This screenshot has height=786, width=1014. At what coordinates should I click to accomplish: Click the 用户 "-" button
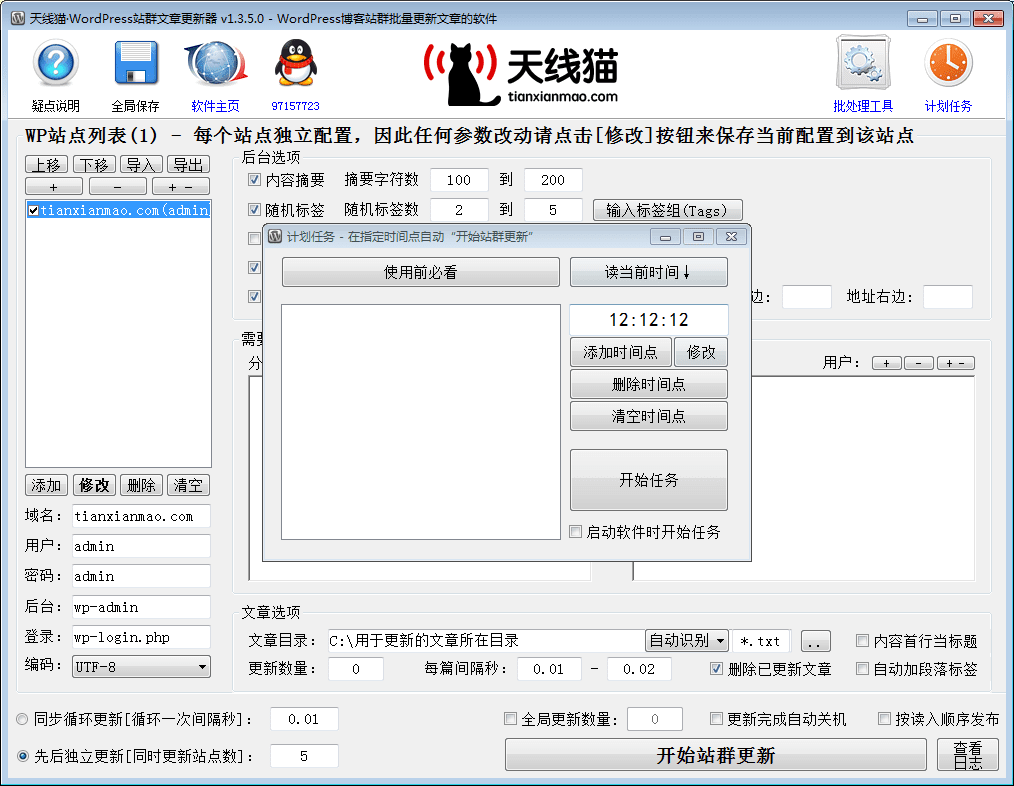pos(919,363)
